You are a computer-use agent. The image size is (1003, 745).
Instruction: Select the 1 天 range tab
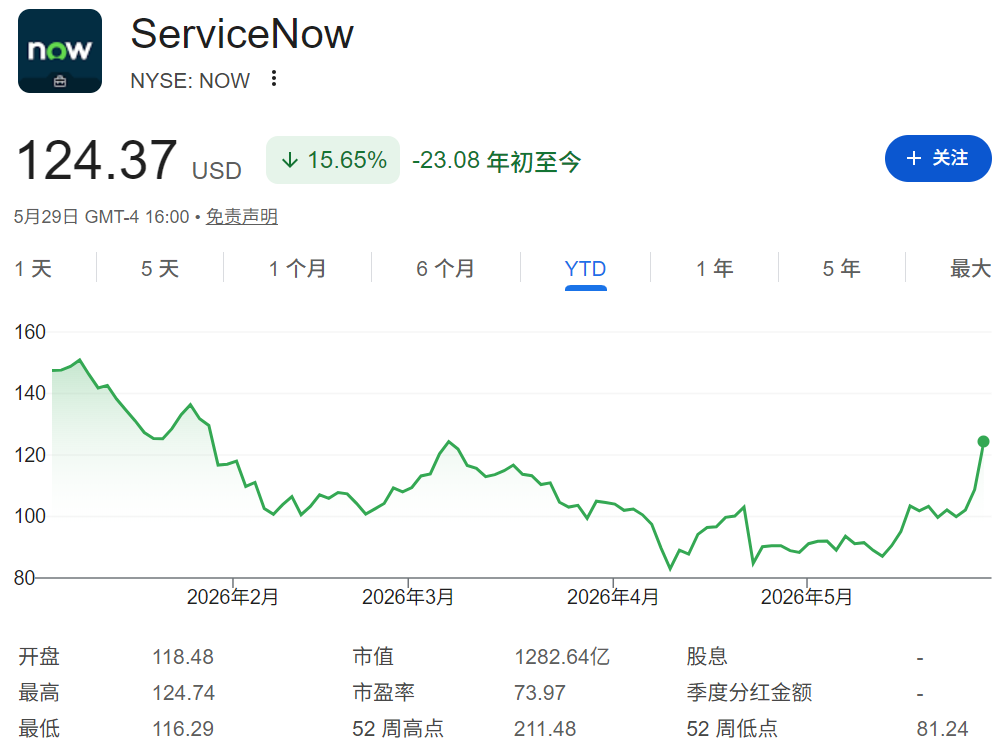coord(33,269)
